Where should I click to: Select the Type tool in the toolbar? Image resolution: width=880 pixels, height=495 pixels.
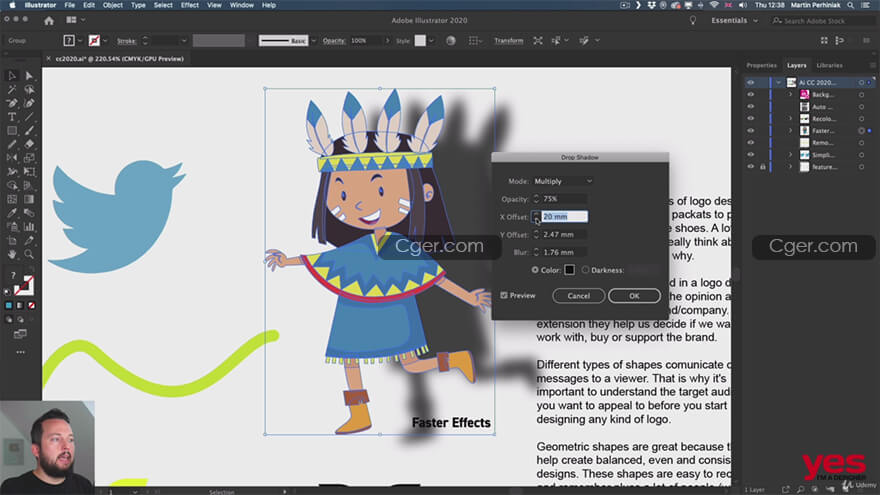12,117
